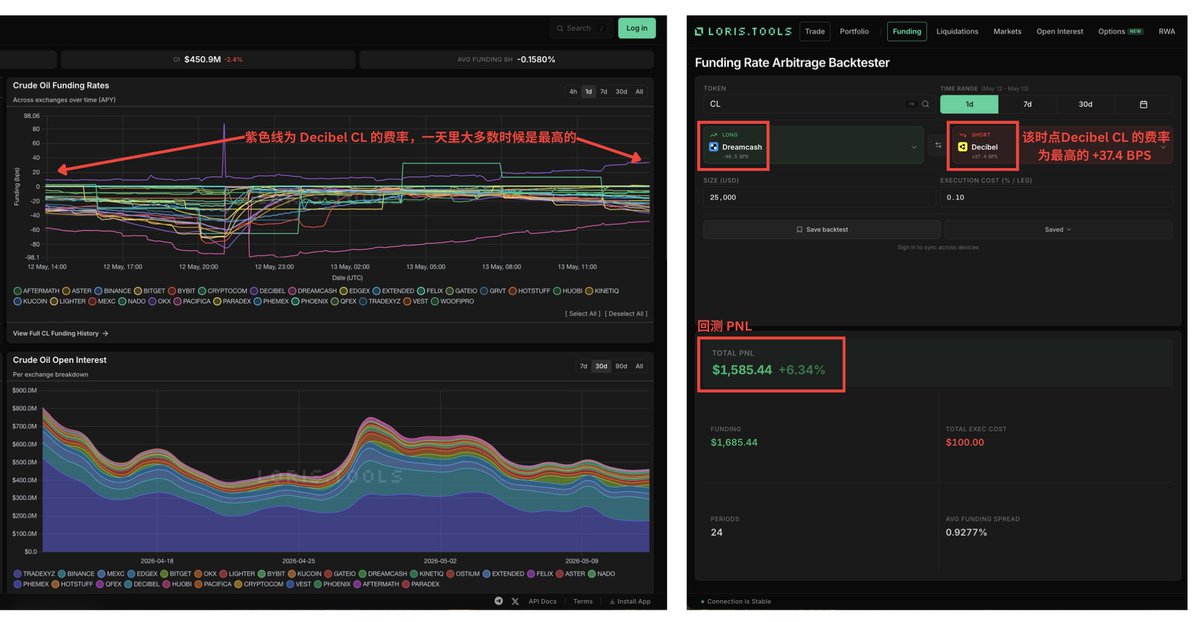The width and height of the screenshot is (1200, 622).
Task: Toggle GATEIO series in funding legend
Action: [x=461, y=291]
